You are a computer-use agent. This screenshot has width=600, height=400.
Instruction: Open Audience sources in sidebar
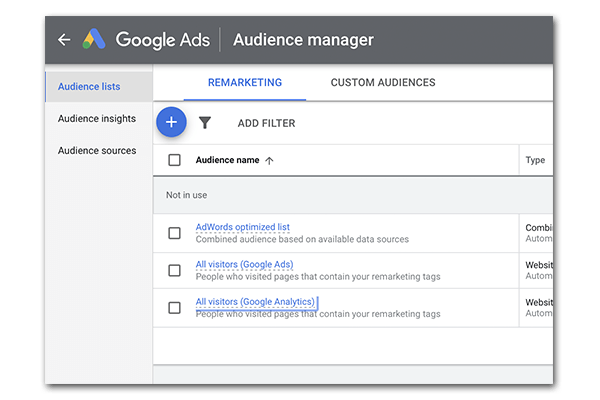point(97,150)
